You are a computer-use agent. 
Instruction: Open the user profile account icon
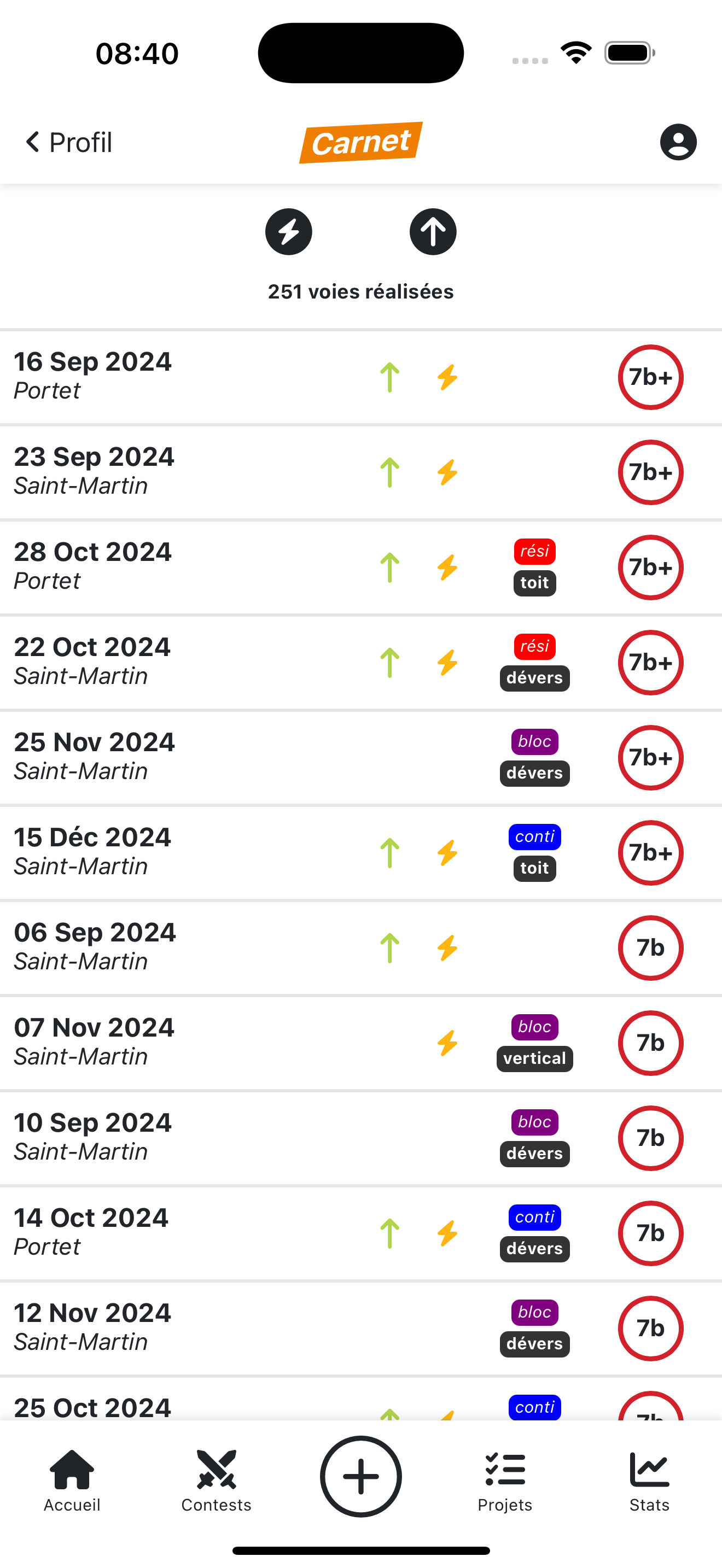678,143
